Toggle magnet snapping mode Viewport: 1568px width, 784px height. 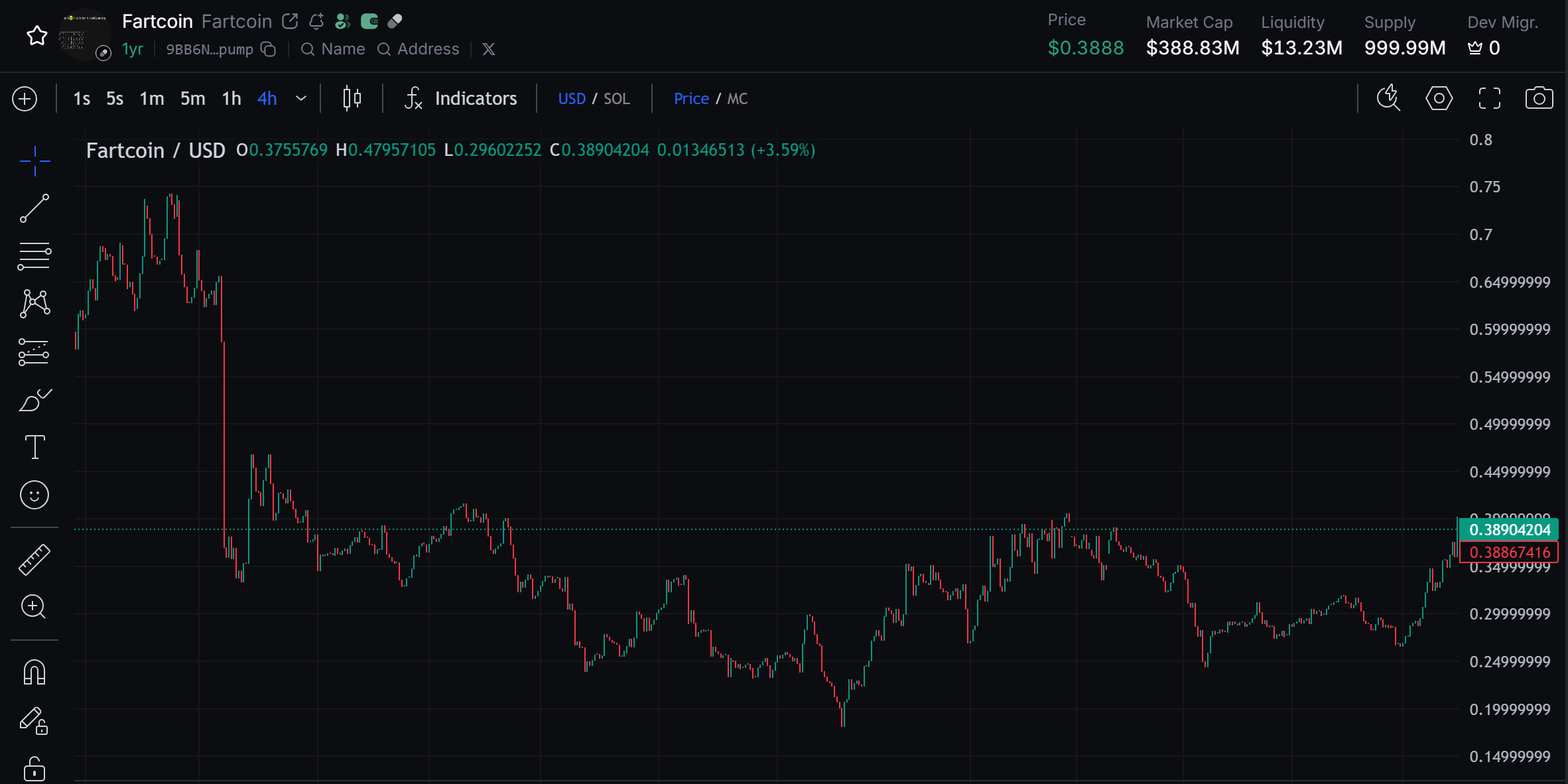point(34,672)
